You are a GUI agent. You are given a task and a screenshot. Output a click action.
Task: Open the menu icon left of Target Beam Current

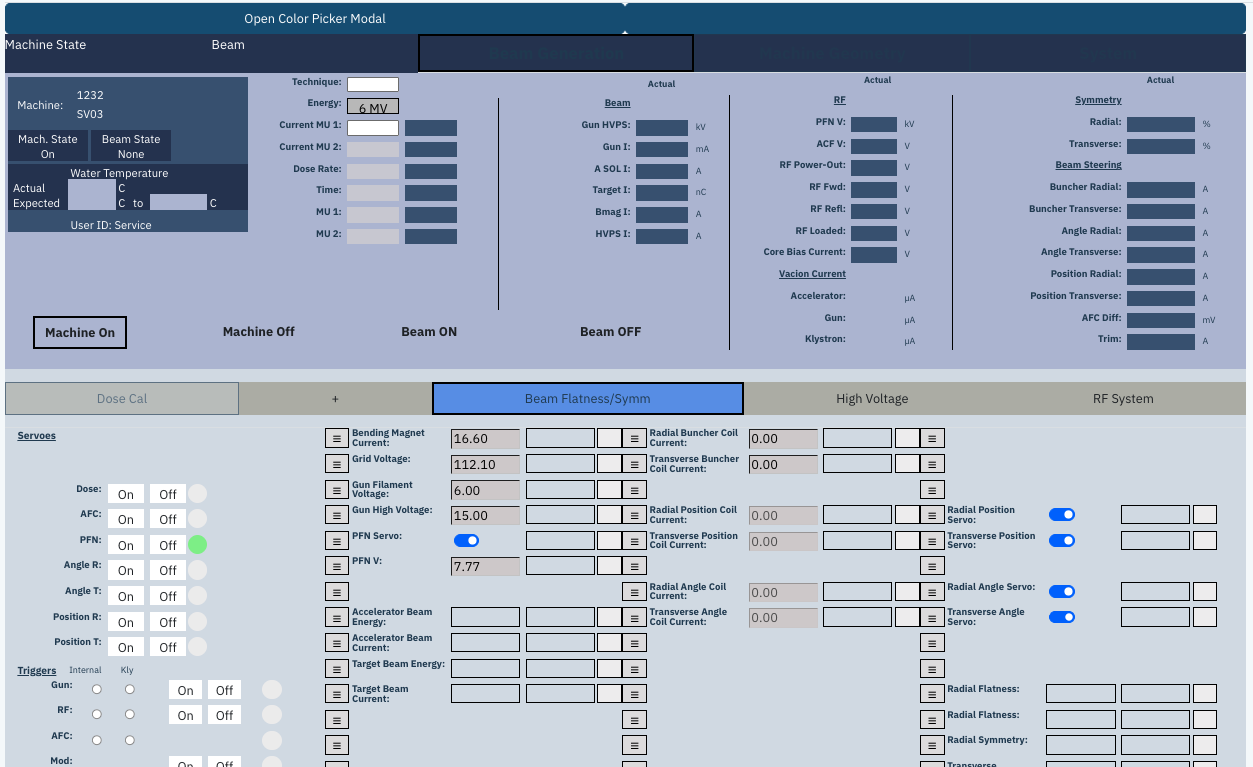pos(337,694)
